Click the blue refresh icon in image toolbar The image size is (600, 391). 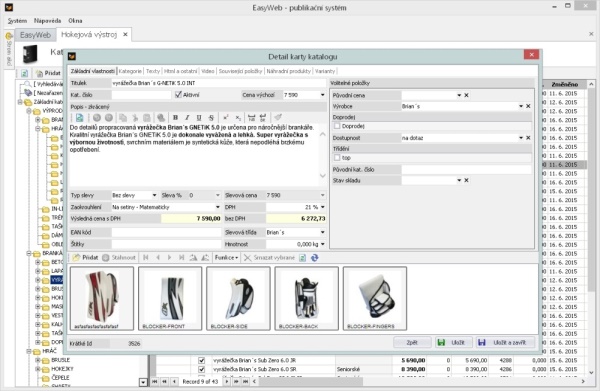(x=315, y=257)
